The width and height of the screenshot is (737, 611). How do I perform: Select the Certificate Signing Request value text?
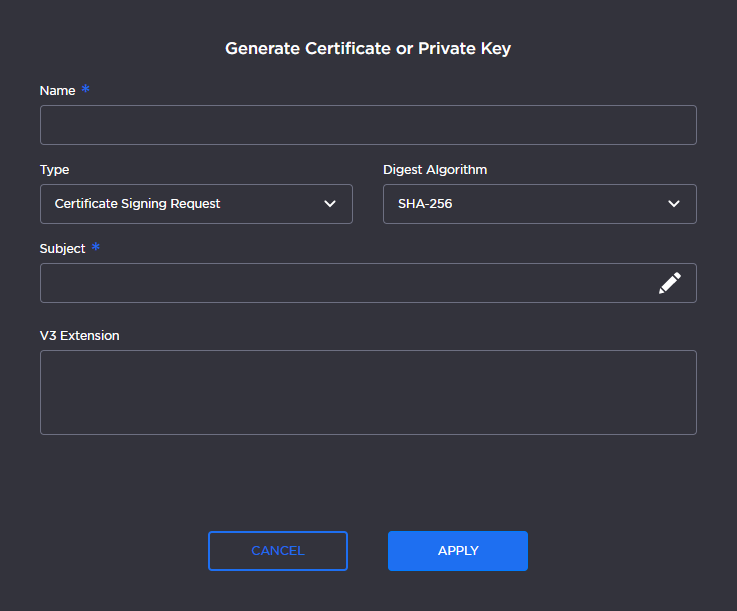(x=137, y=204)
